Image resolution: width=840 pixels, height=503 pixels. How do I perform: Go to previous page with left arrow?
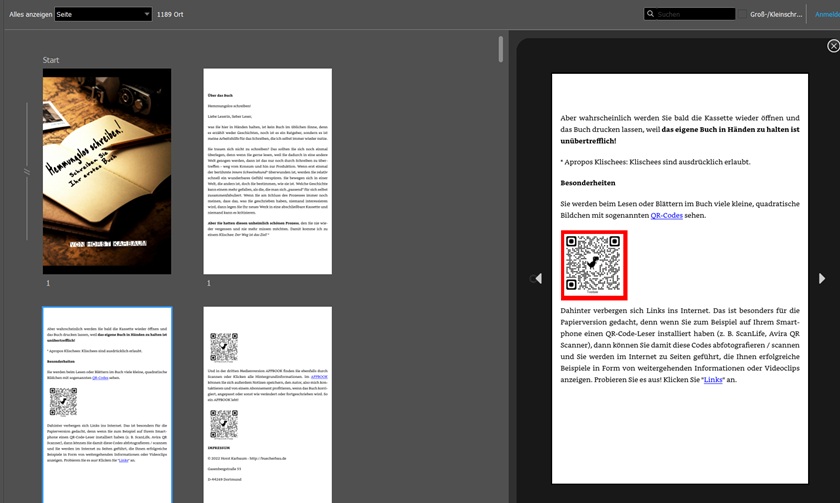[538, 278]
